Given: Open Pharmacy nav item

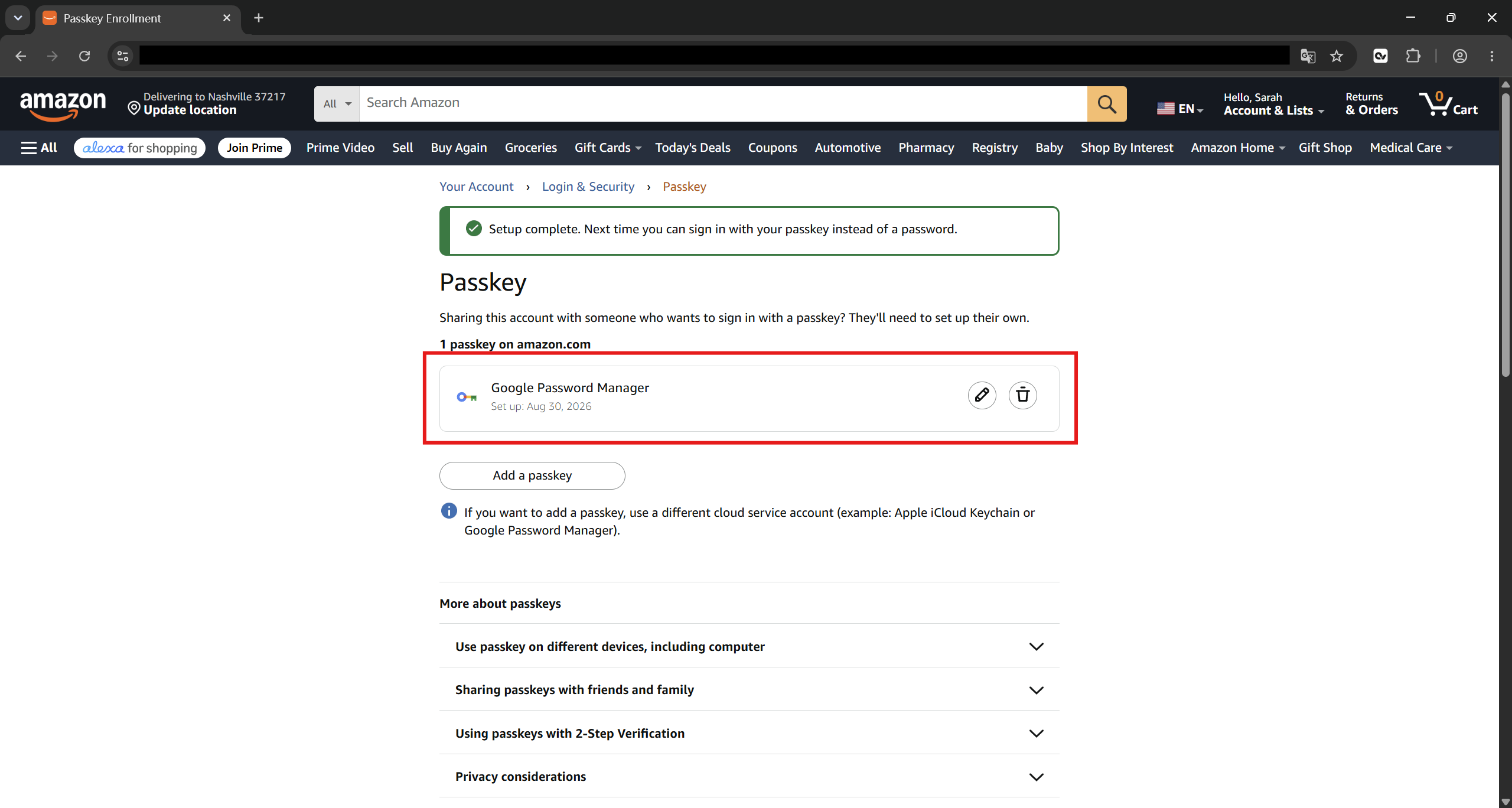Looking at the screenshot, I should pos(926,148).
